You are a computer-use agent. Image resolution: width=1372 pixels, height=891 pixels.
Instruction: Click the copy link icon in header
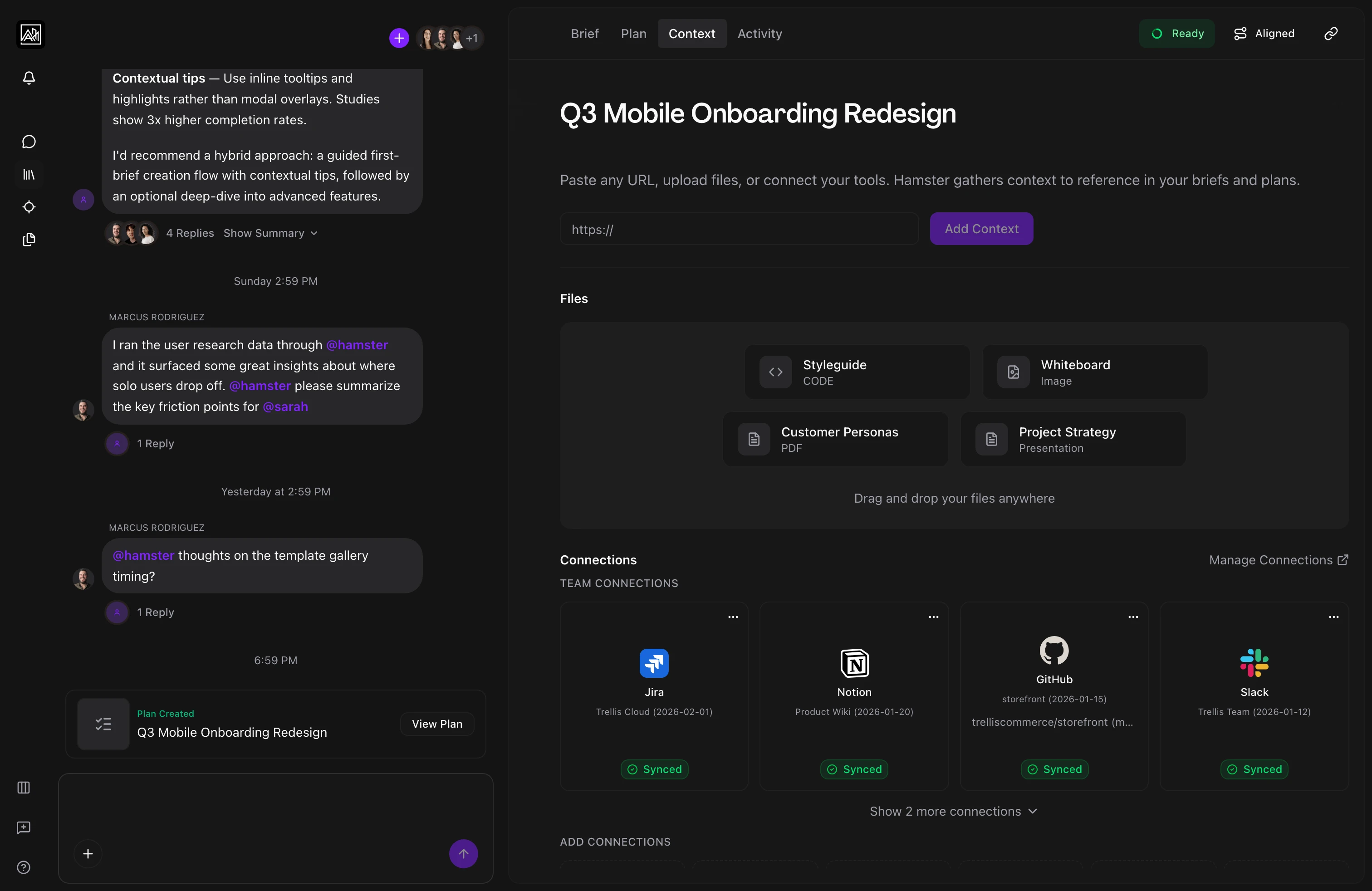coord(1331,34)
